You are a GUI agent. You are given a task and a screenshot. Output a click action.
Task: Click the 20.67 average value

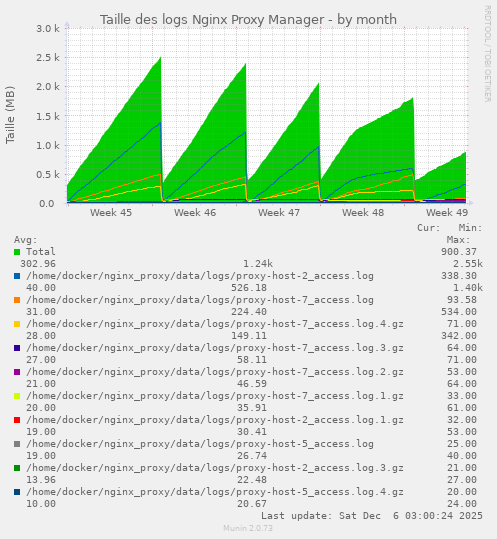click(252, 504)
